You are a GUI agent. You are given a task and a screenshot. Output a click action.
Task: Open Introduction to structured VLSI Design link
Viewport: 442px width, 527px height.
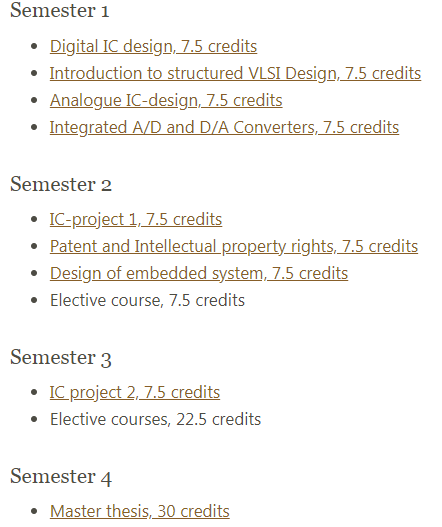[x=235, y=74]
